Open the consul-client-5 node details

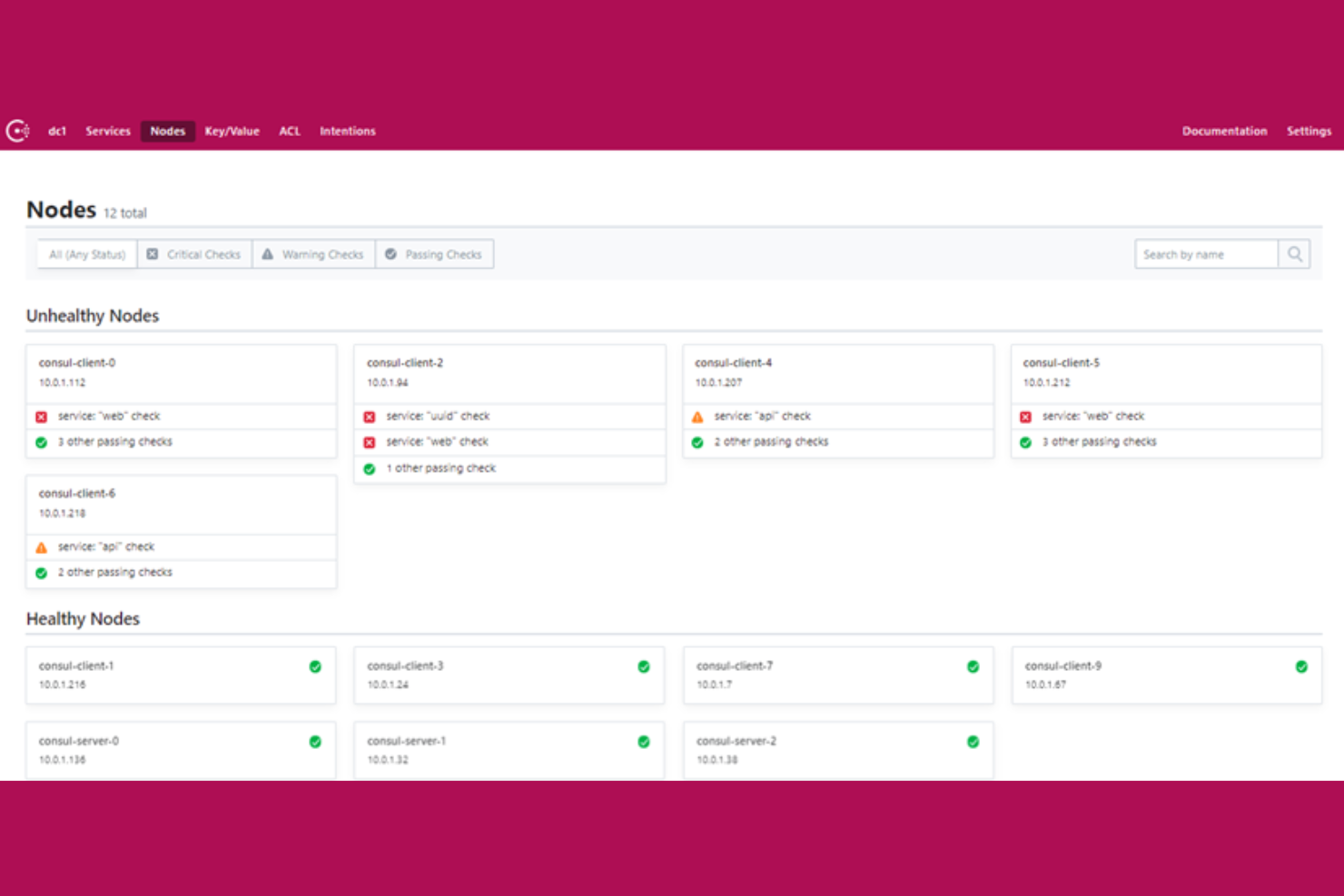click(1062, 361)
